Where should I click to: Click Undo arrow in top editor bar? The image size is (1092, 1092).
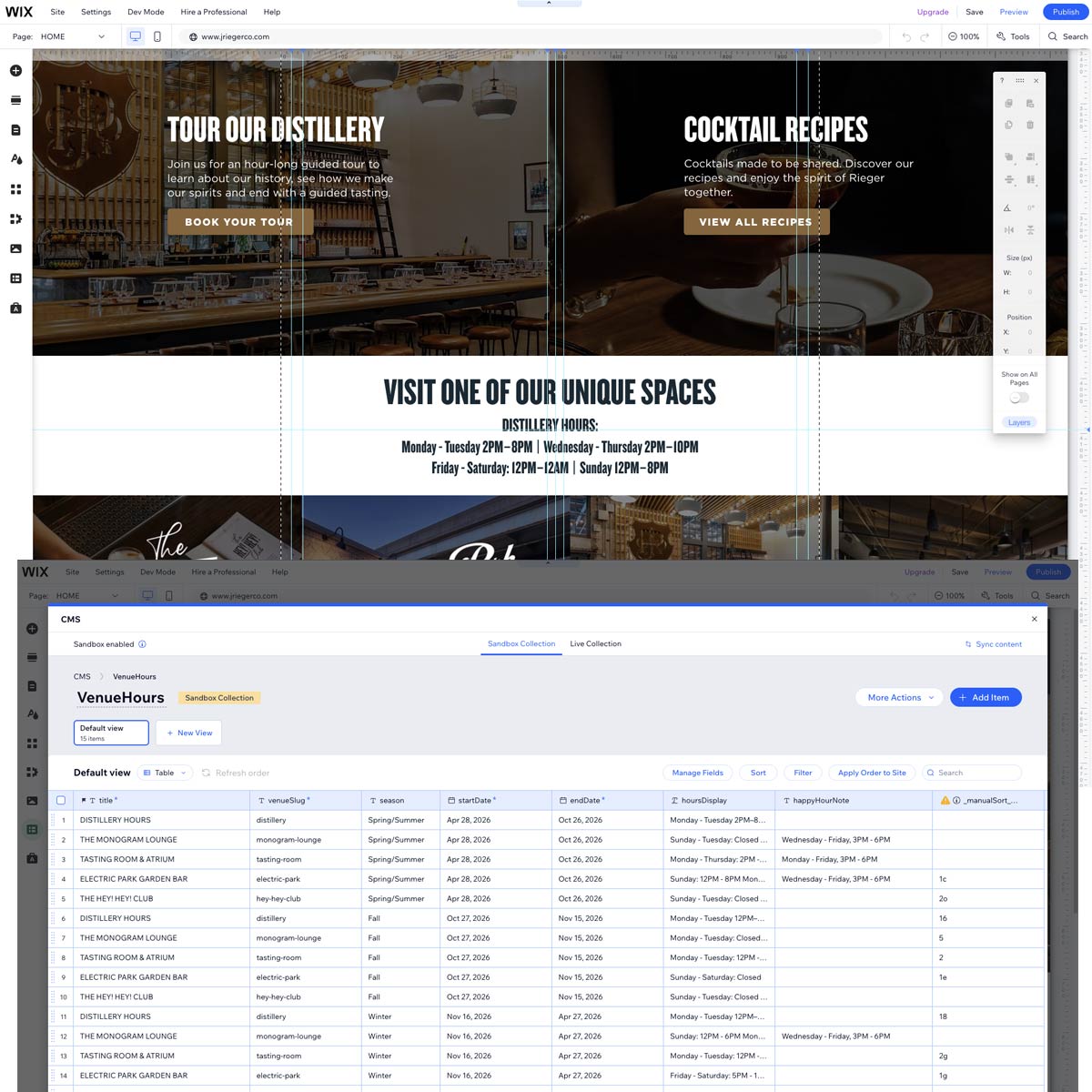click(x=906, y=37)
